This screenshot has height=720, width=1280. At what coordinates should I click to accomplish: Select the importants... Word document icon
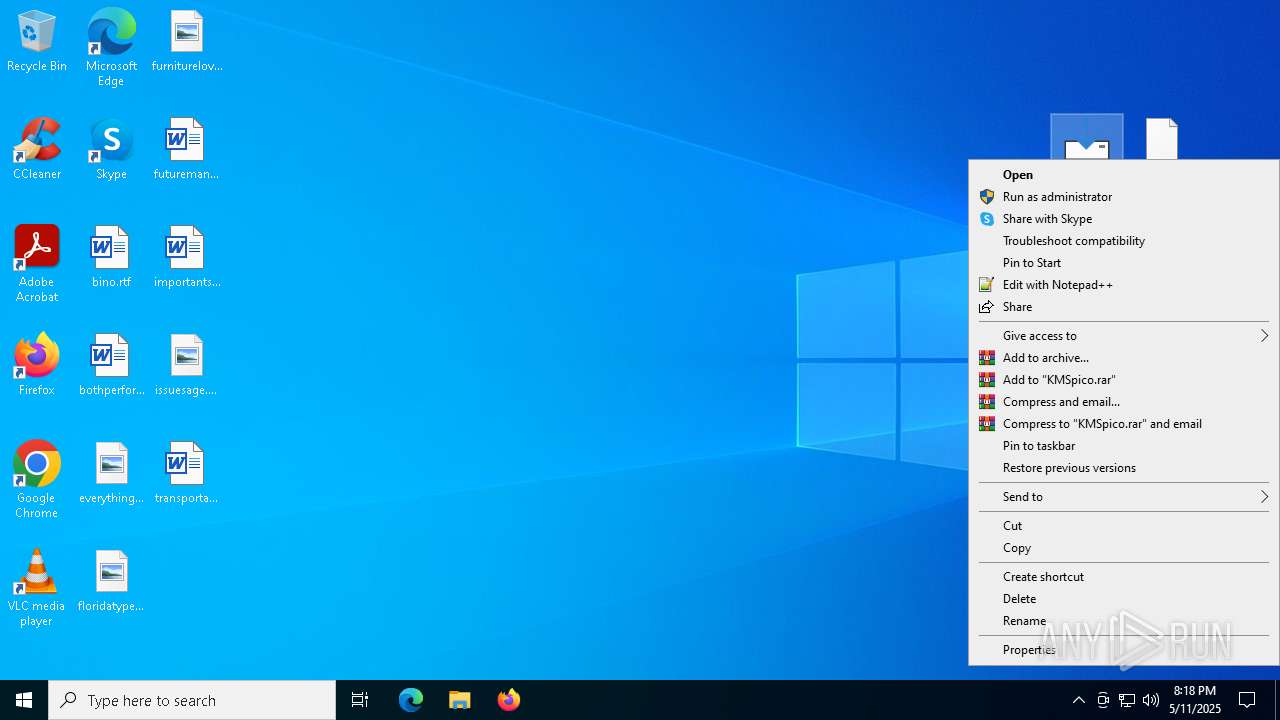pyautogui.click(x=186, y=258)
